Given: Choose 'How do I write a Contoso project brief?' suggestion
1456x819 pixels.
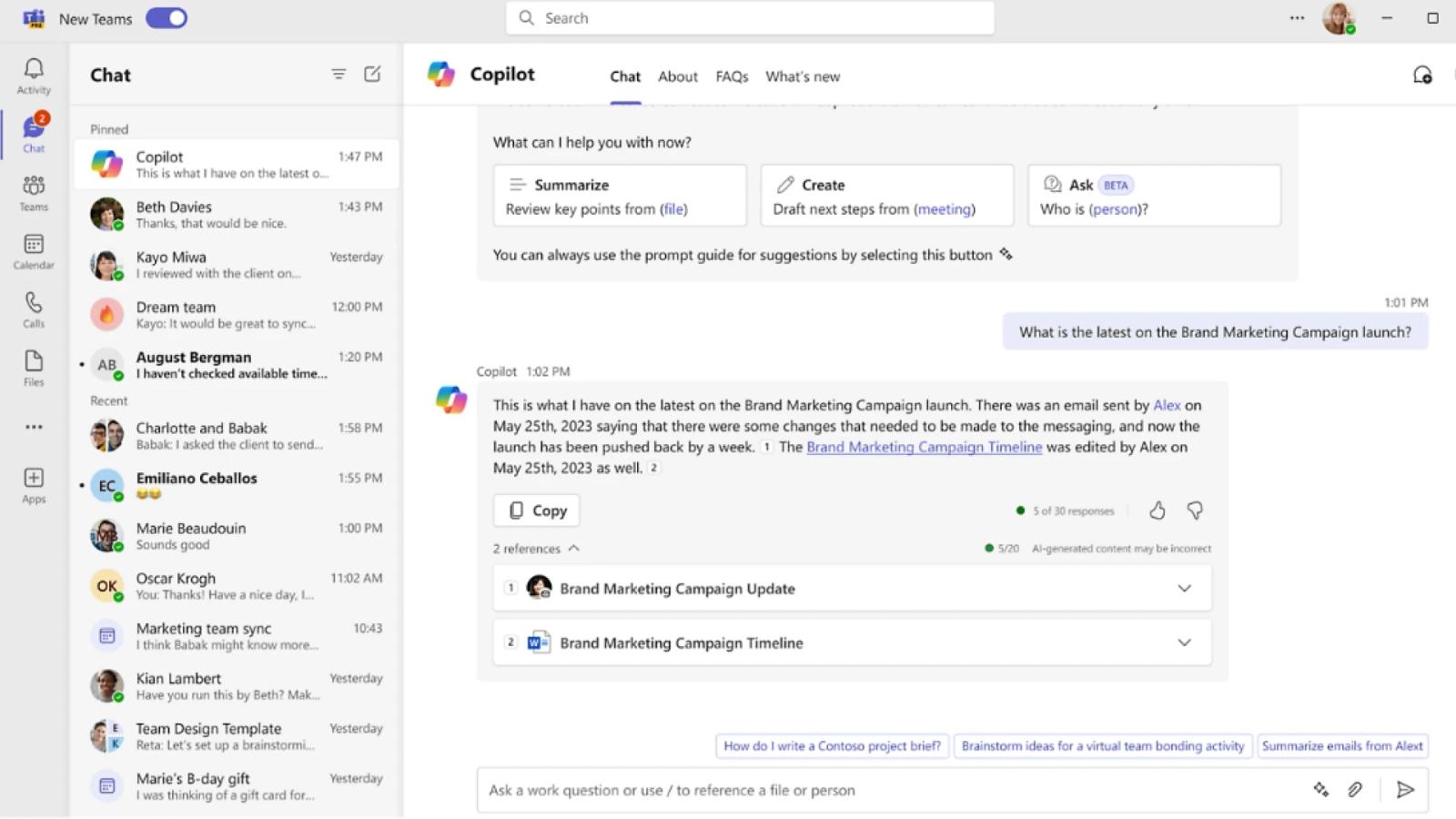Looking at the screenshot, I should [833, 746].
